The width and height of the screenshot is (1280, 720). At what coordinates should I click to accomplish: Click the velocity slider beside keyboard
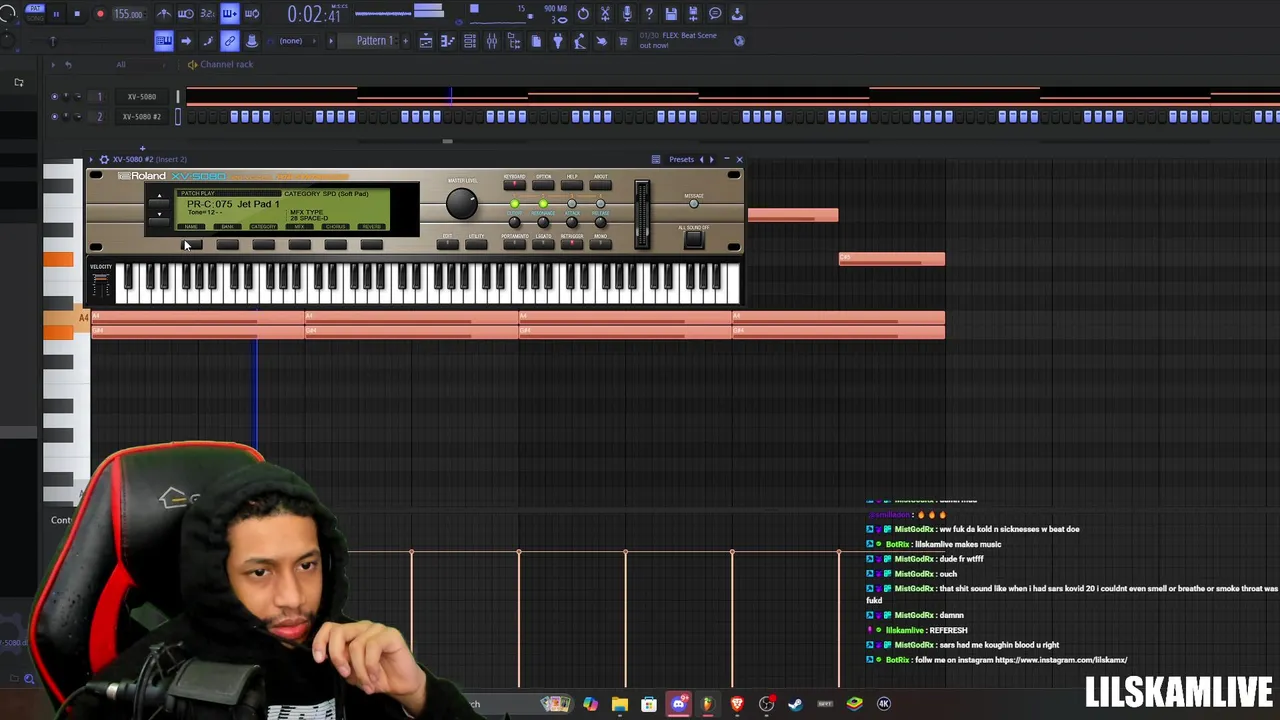coord(101,286)
